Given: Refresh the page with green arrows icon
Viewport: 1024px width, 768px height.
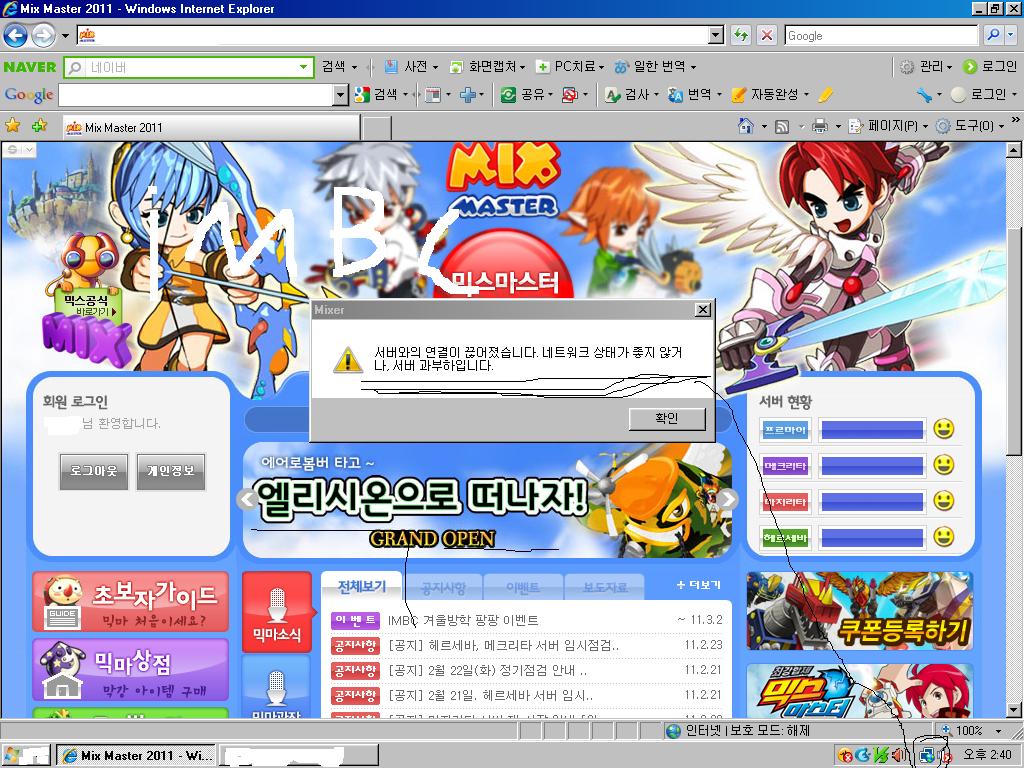Looking at the screenshot, I should pos(741,35).
